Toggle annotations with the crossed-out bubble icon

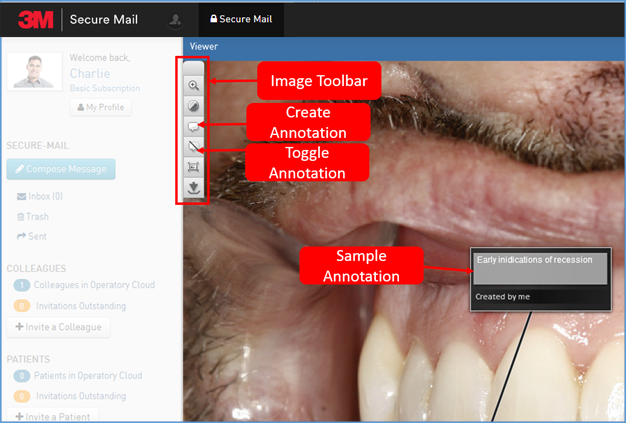point(194,146)
